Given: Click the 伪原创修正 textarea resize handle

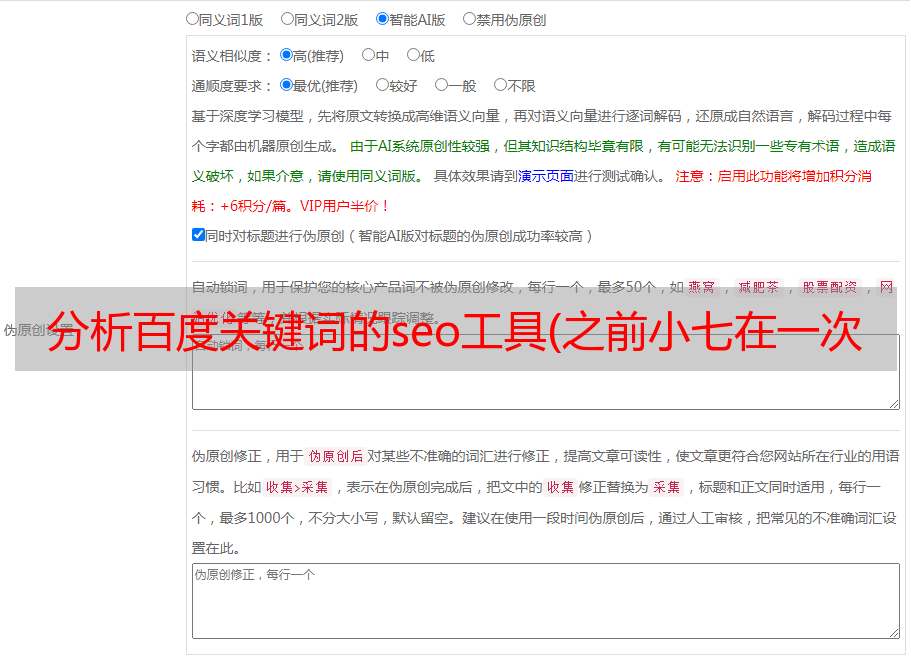Looking at the screenshot, I should point(894,633).
